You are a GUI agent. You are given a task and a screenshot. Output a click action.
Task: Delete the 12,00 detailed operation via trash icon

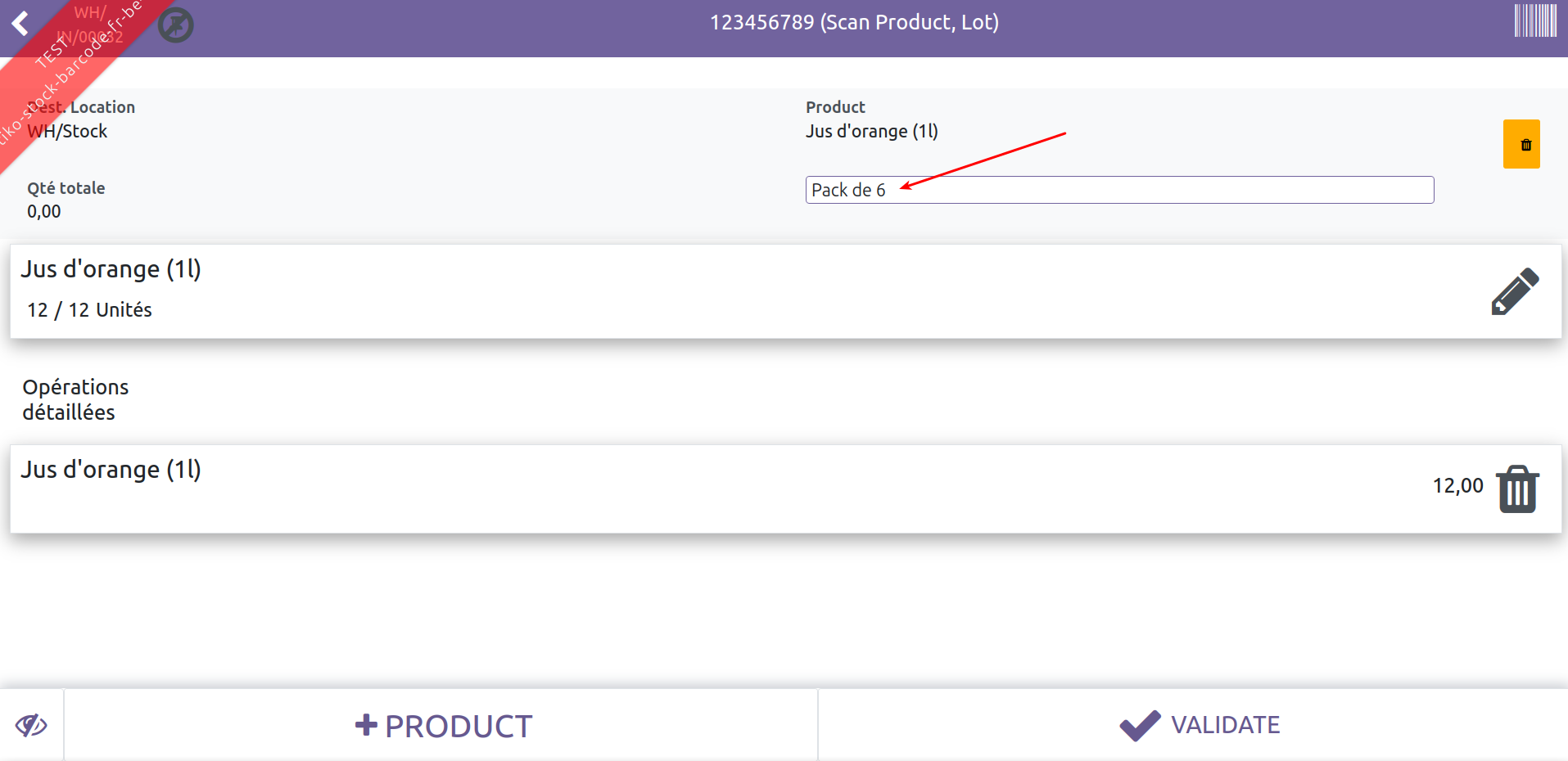coord(1518,489)
